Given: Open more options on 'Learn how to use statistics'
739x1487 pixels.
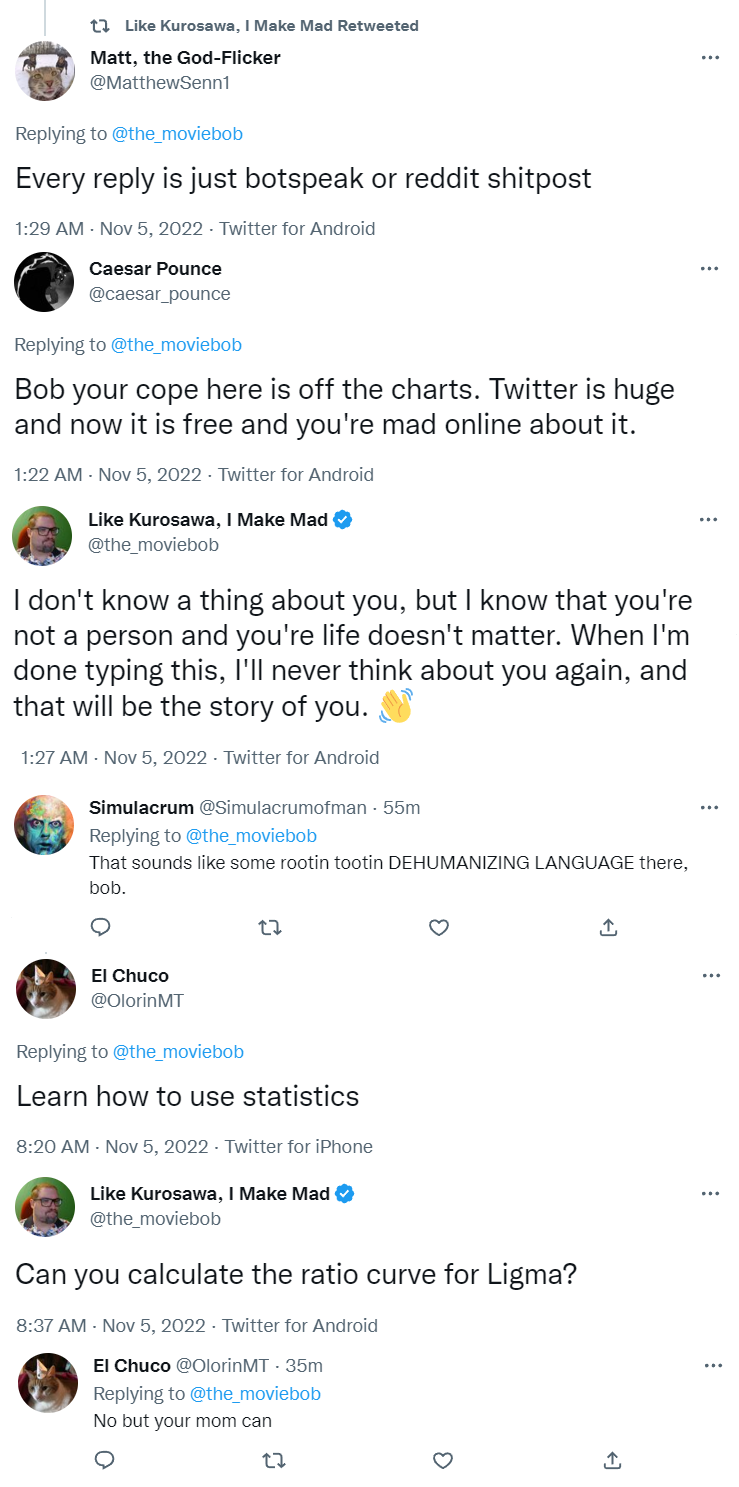Looking at the screenshot, I should tap(710, 976).
